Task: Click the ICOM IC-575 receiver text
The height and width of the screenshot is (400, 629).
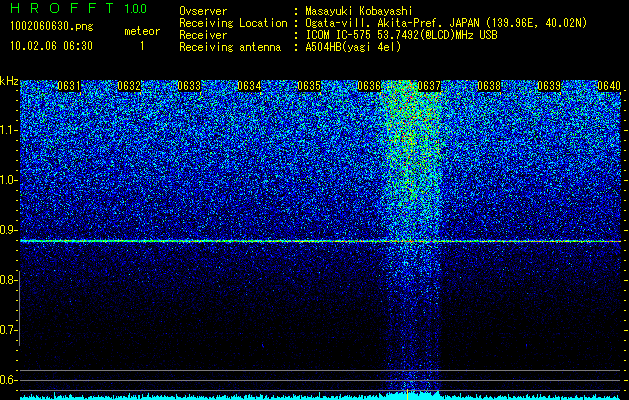Action: click(401, 35)
